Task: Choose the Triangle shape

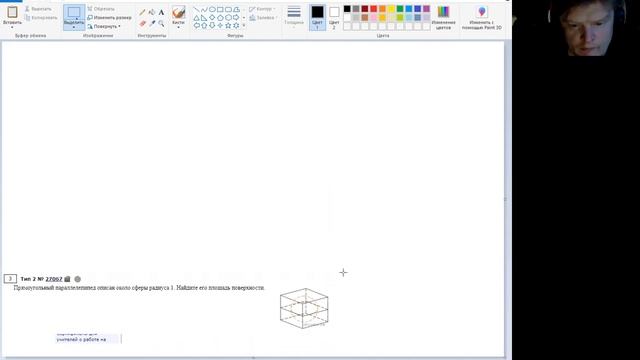Action: point(196,18)
